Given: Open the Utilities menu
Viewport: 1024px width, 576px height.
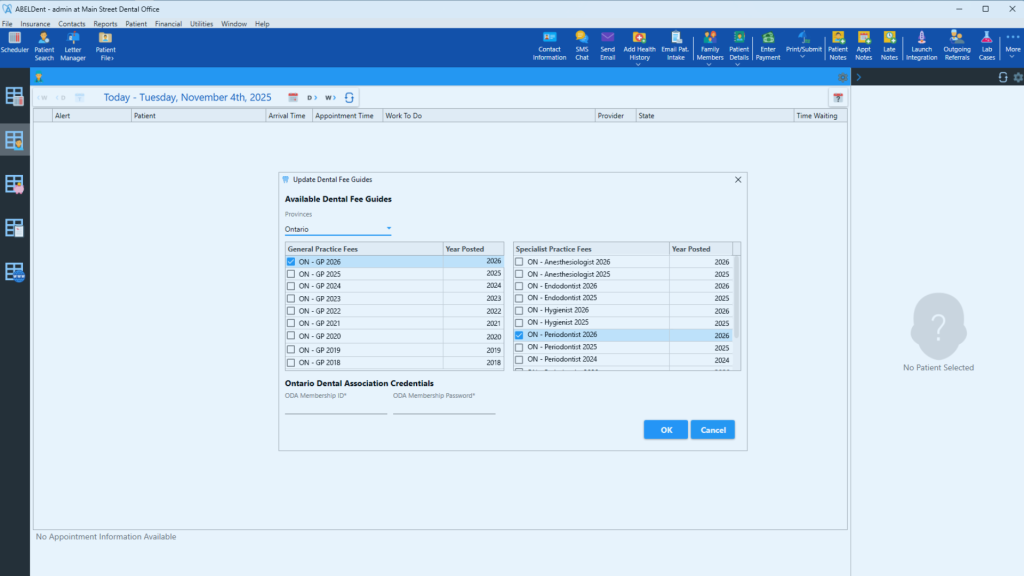Looking at the screenshot, I should [x=201, y=23].
